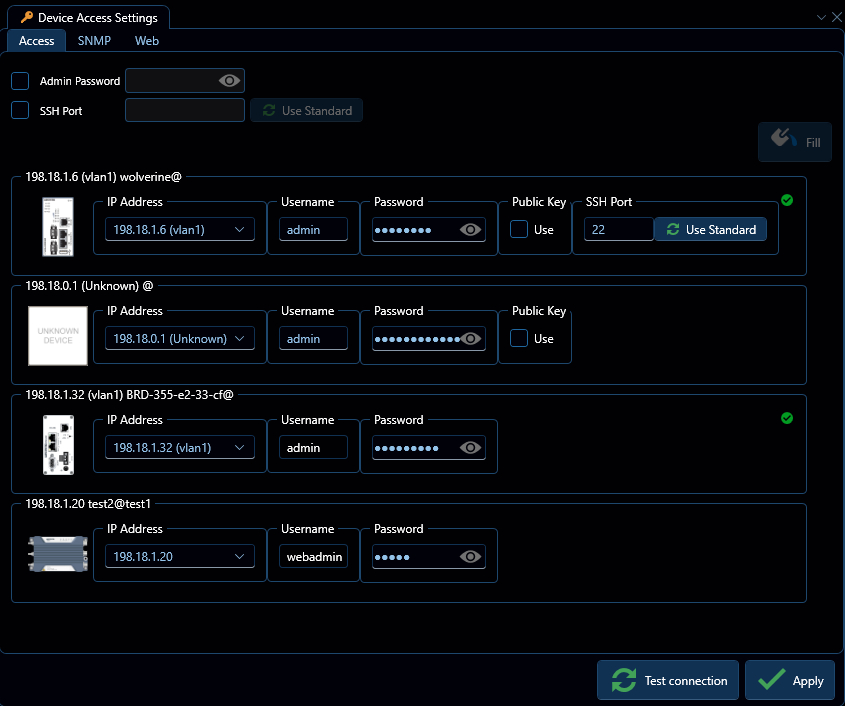Open IP Address dropdown 198.18.0.1 (Unknown)

tap(179, 338)
